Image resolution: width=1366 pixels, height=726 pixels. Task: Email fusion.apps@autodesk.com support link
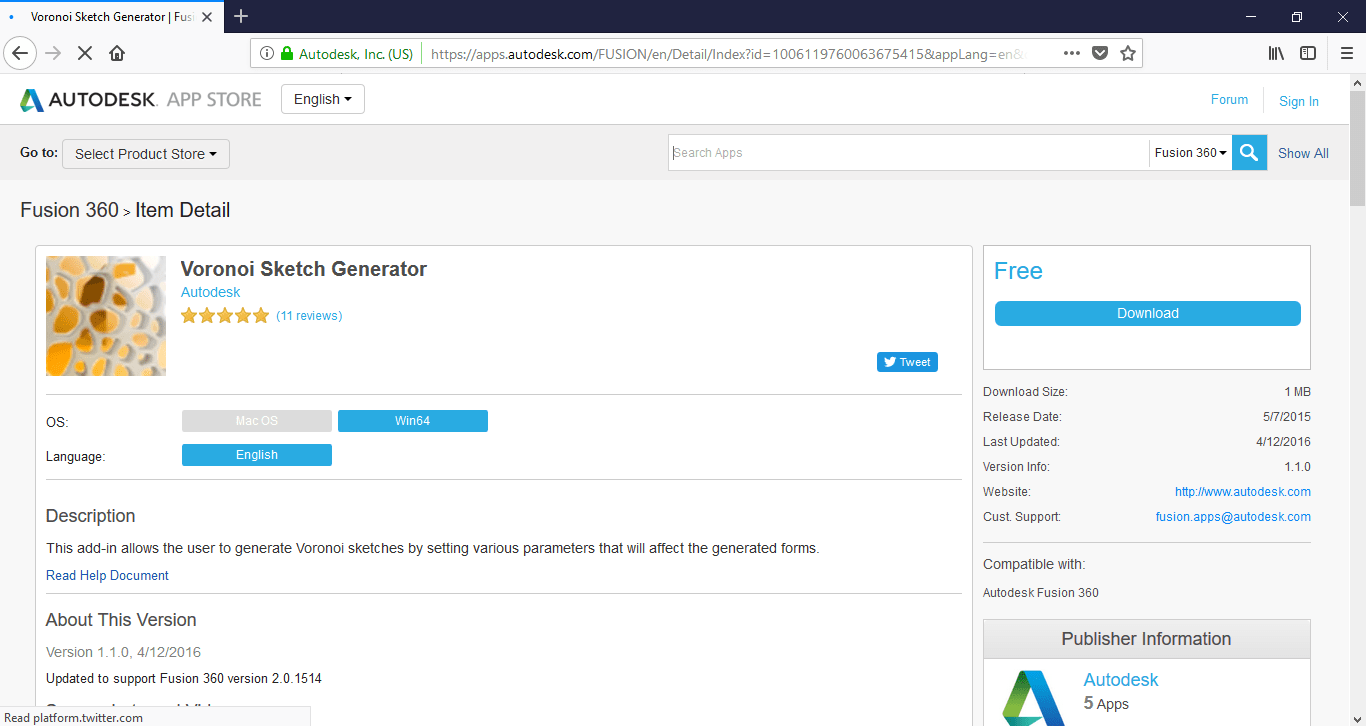tap(1233, 517)
